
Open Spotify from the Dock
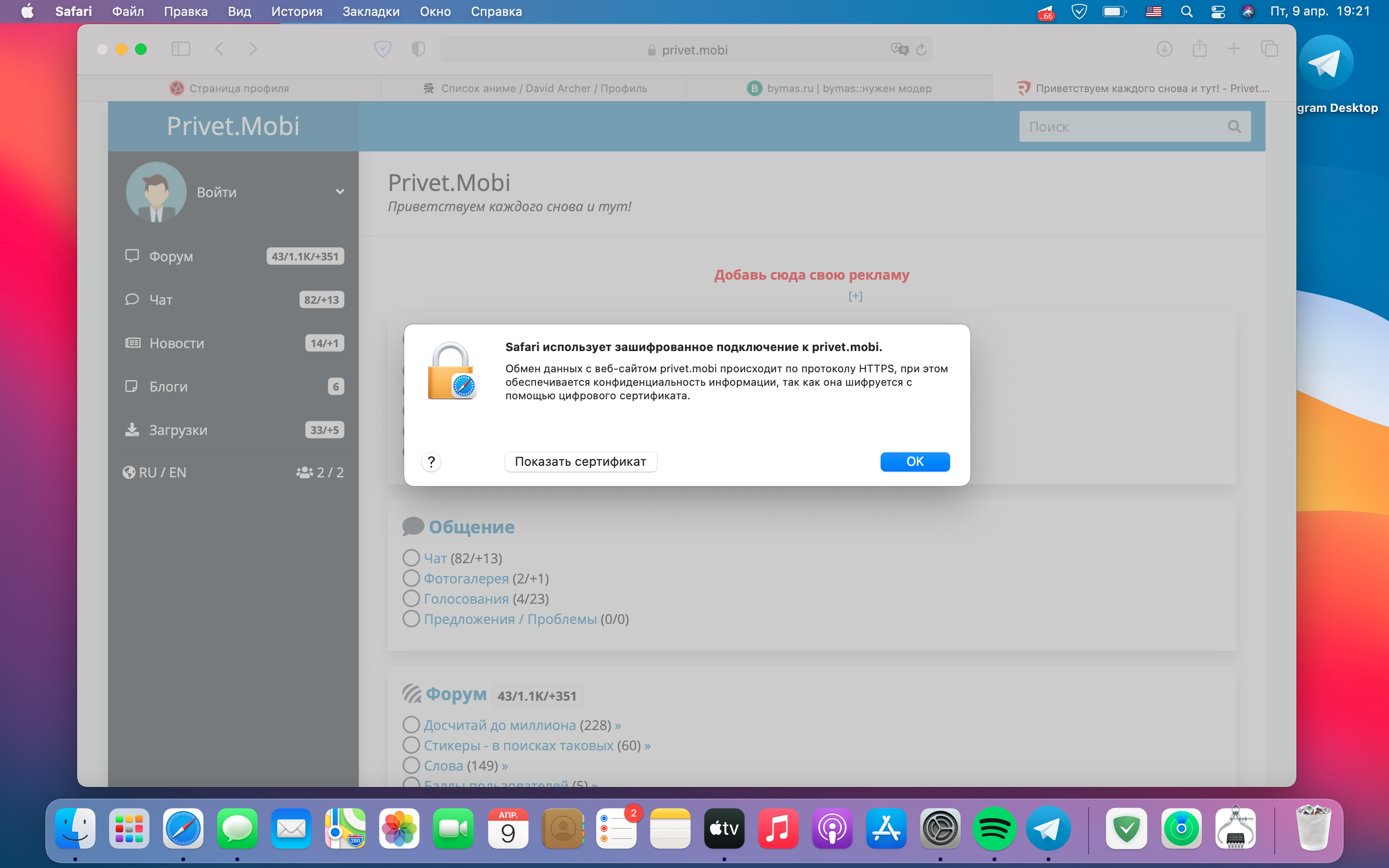coord(994,828)
